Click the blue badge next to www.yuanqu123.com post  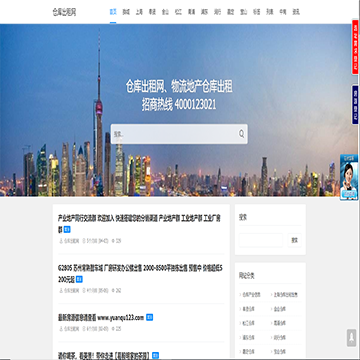pyautogui.click(x=150, y=318)
